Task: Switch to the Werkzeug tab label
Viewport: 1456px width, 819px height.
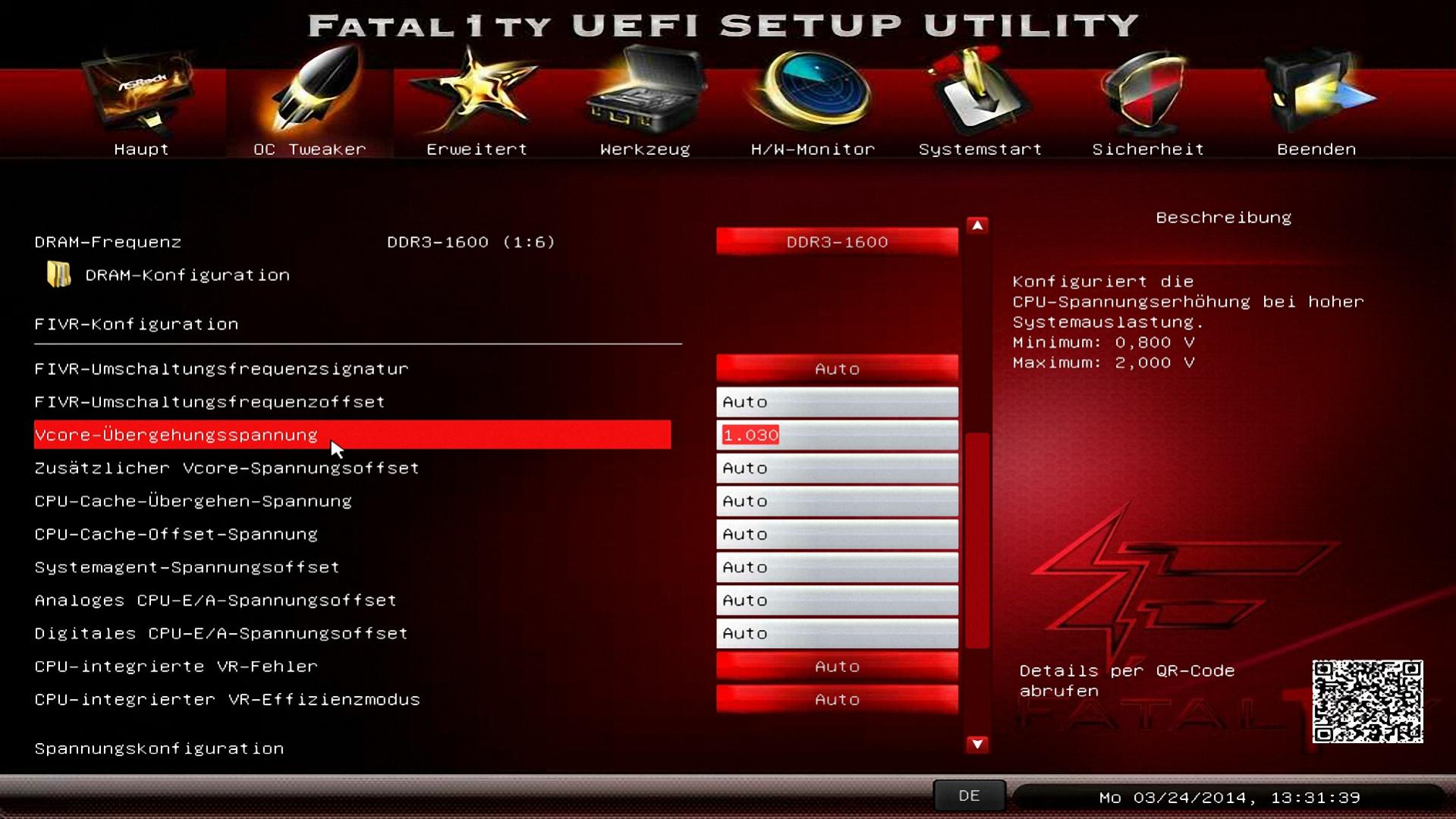Action: [x=645, y=150]
